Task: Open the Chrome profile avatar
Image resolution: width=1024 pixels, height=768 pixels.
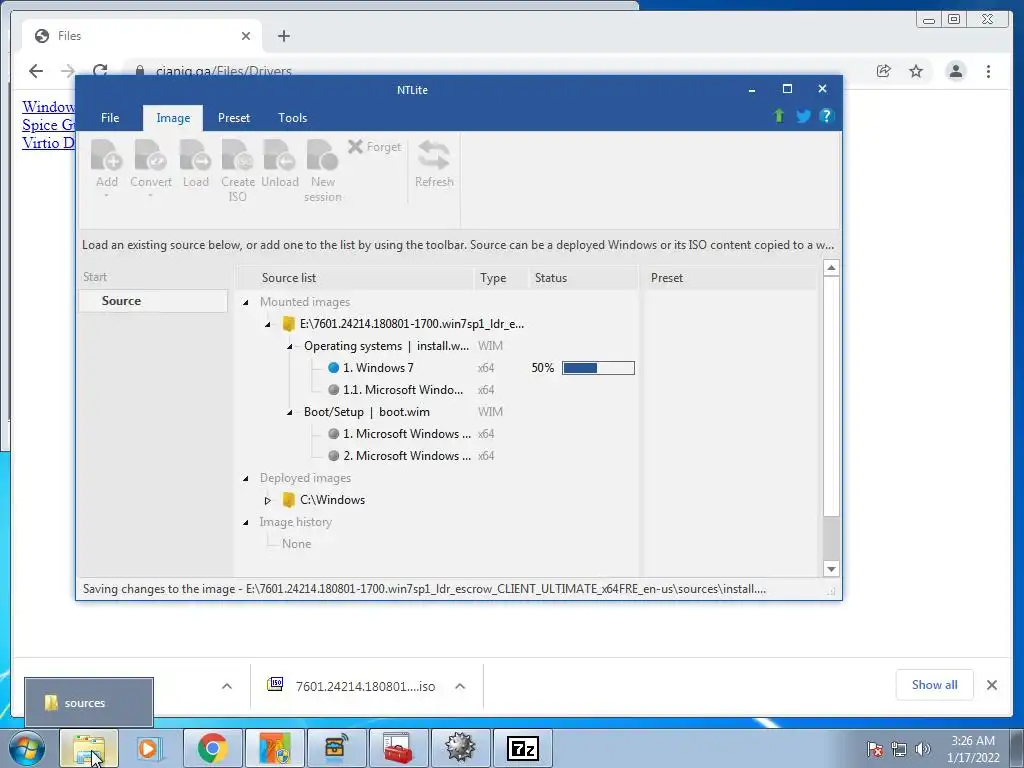Action: (955, 71)
